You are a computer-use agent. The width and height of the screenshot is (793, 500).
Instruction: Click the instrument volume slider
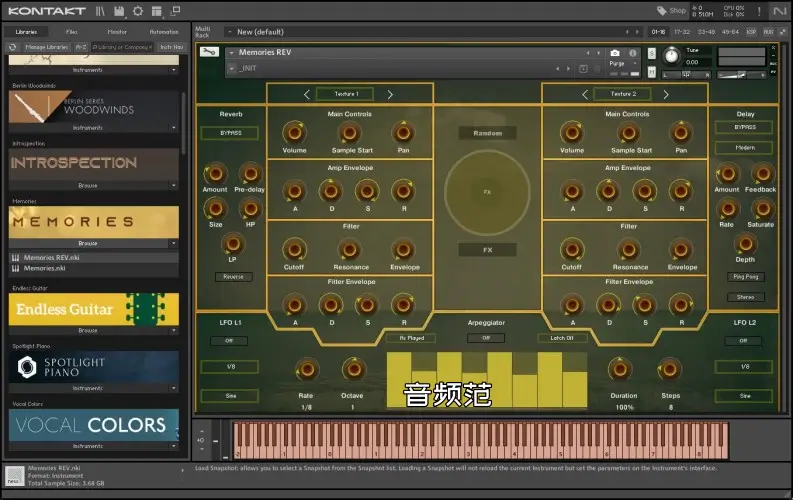(x=741, y=75)
